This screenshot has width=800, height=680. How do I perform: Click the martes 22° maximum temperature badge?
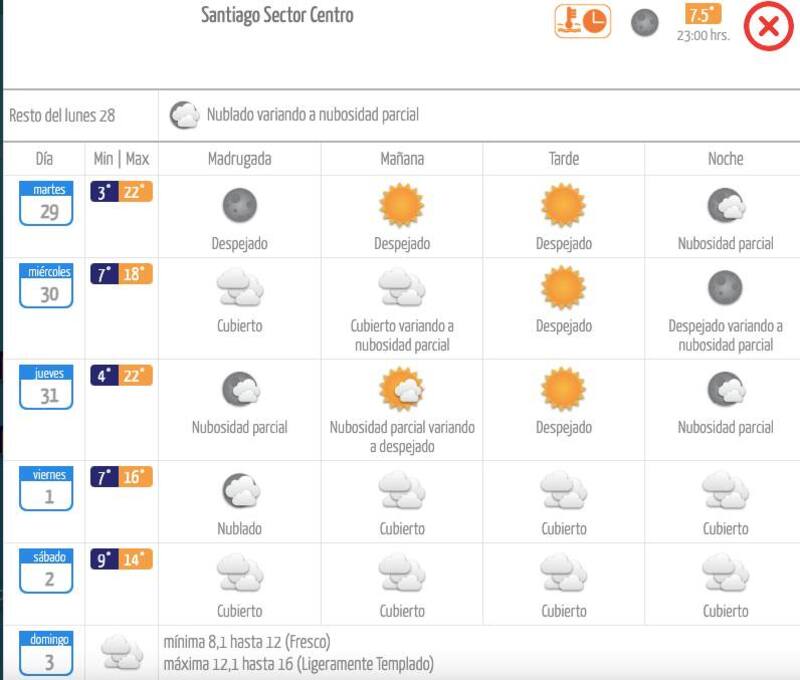(136, 192)
